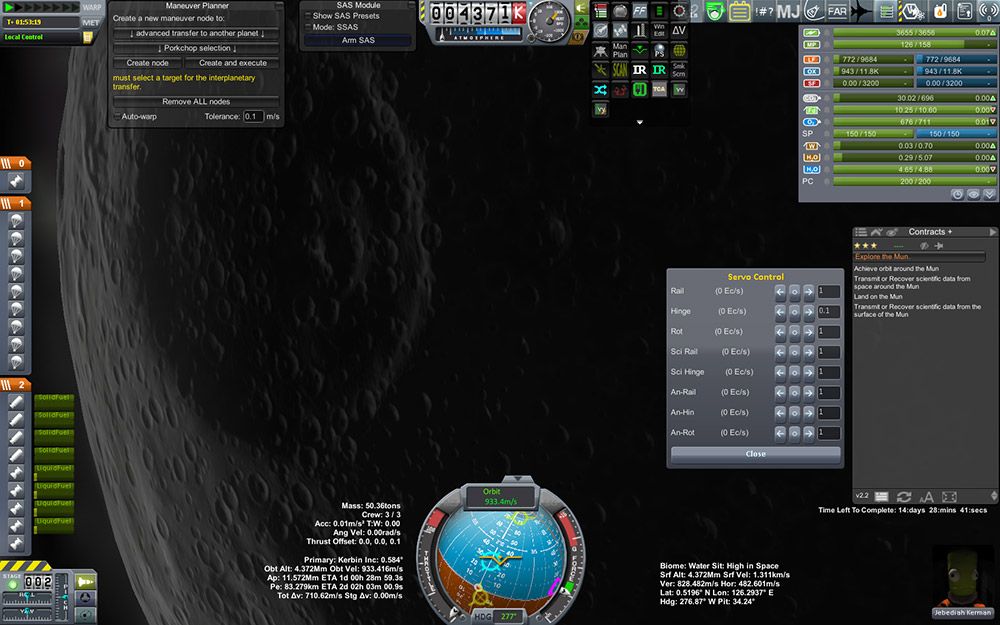Click the green IR toolbar icon

pyautogui.click(x=659, y=70)
